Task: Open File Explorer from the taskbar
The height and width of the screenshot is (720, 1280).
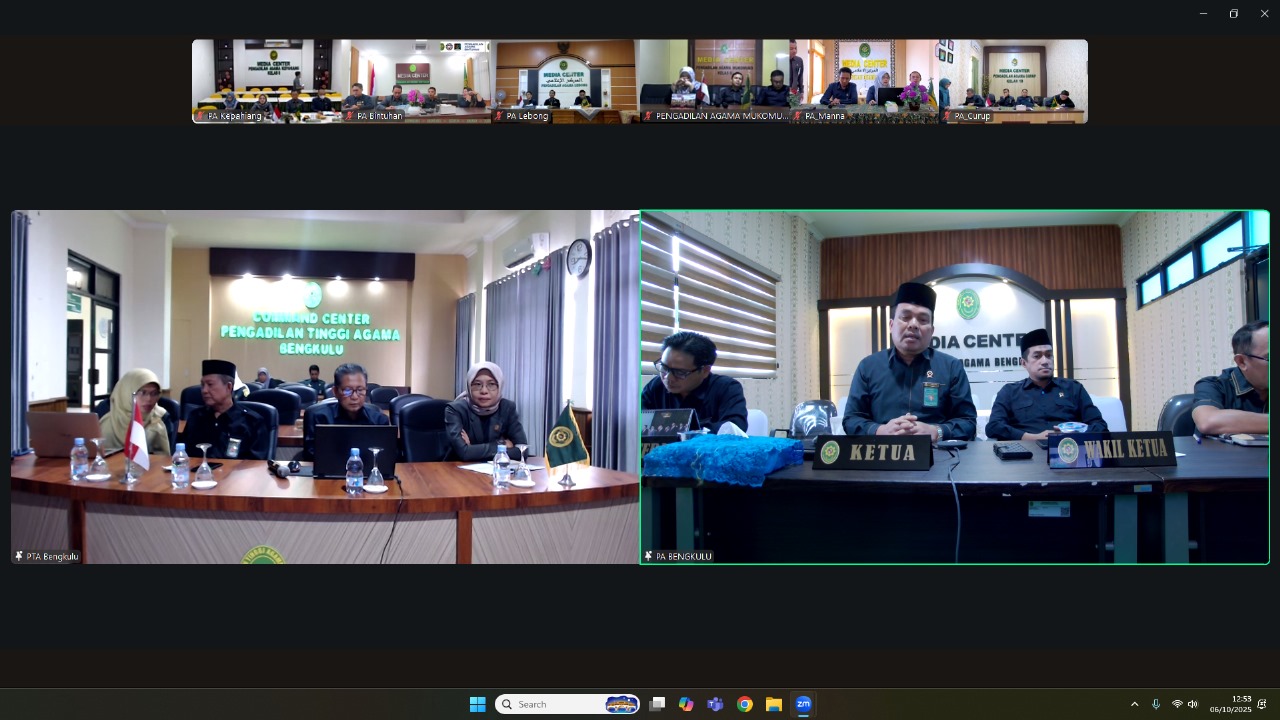Action: coord(774,704)
